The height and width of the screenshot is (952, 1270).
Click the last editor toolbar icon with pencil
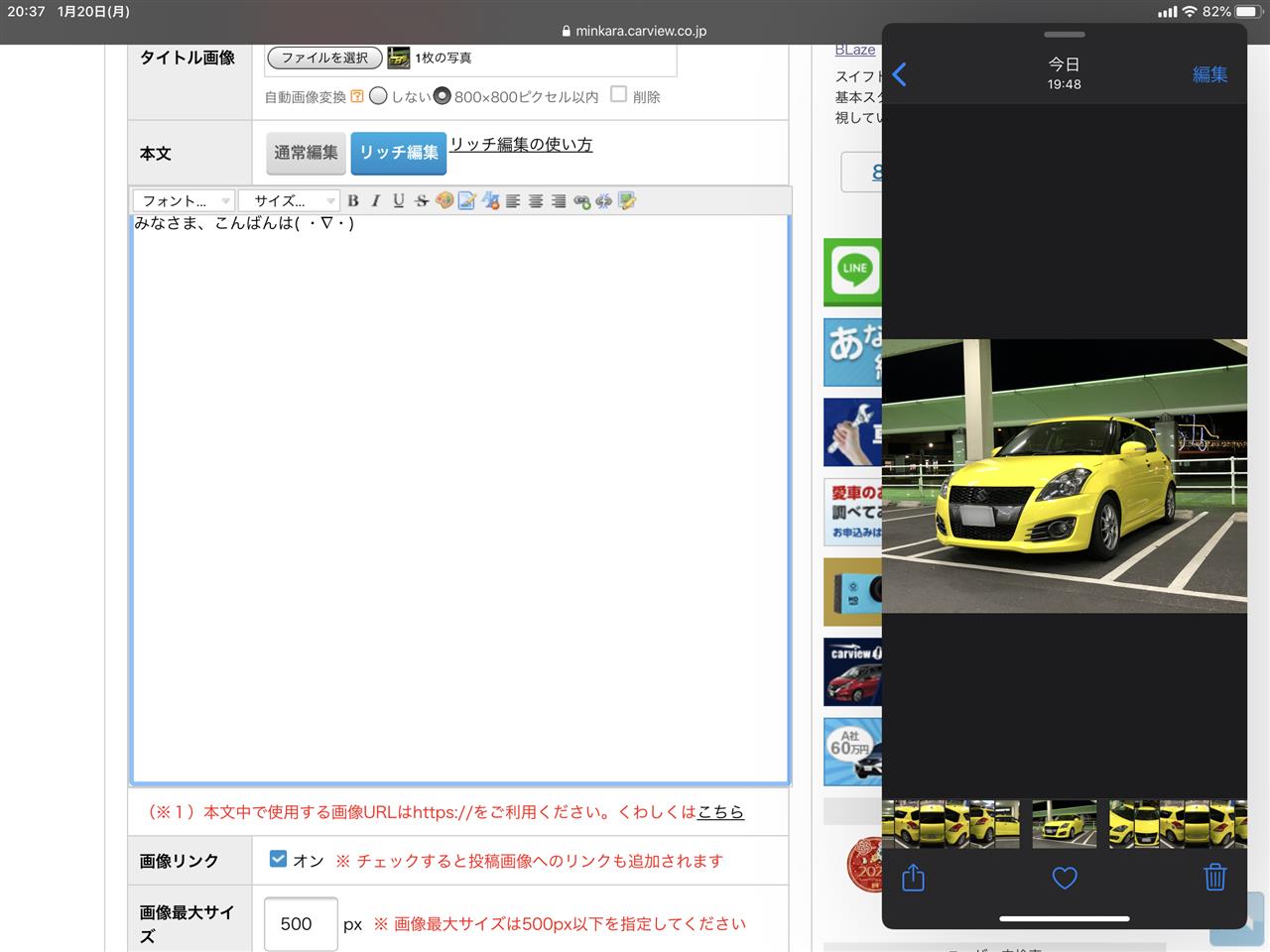[626, 200]
